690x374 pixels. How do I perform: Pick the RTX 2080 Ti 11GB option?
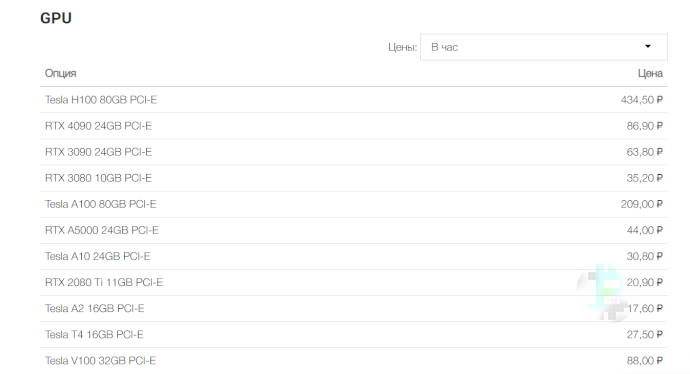[354, 282]
